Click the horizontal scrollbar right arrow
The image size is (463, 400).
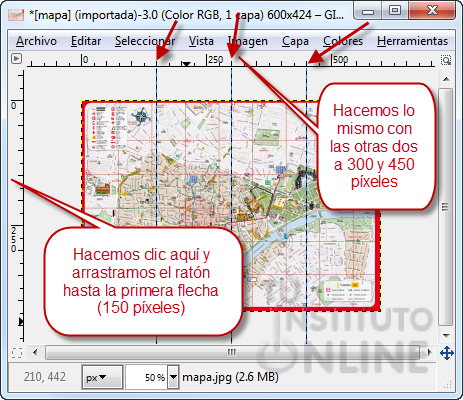click(430, 352)
